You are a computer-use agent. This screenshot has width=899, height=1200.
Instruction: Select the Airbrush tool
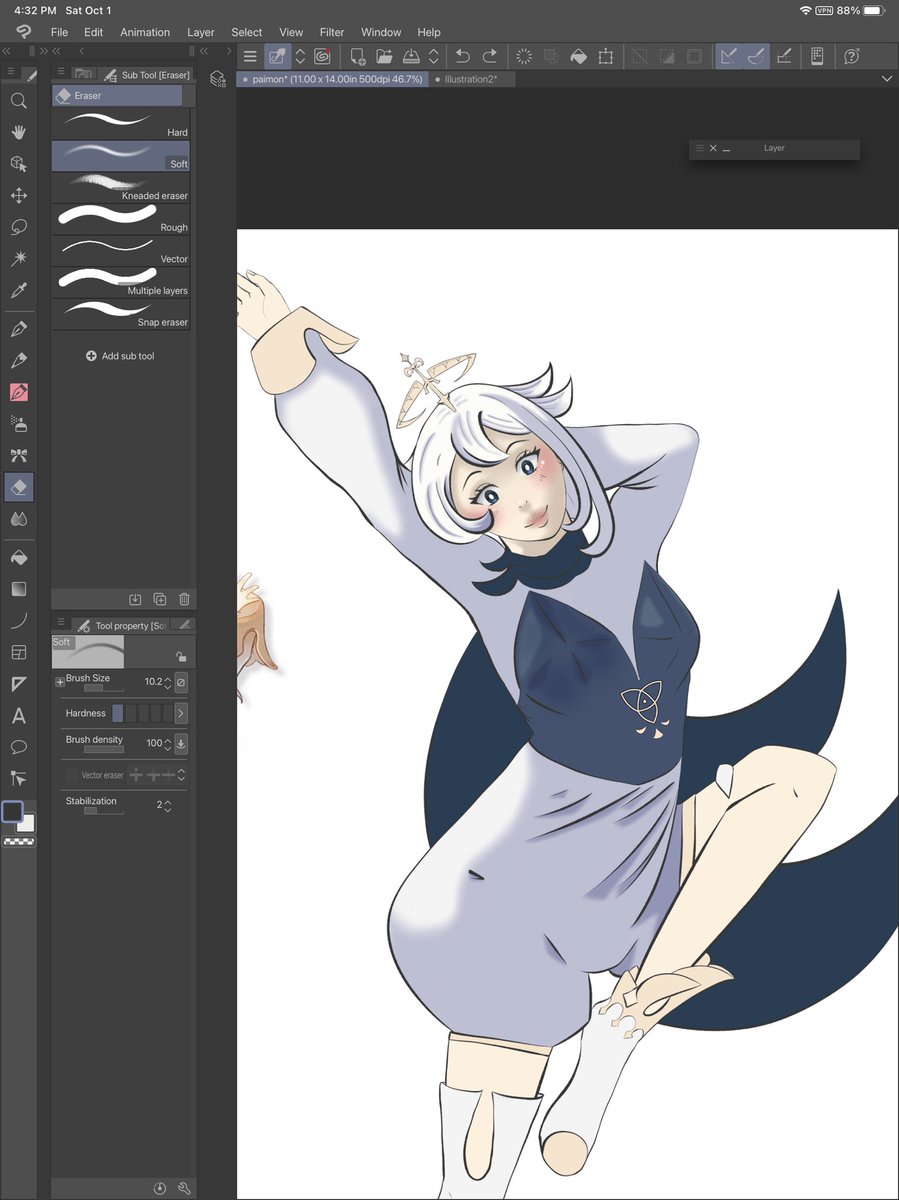(x=18, y=424)
